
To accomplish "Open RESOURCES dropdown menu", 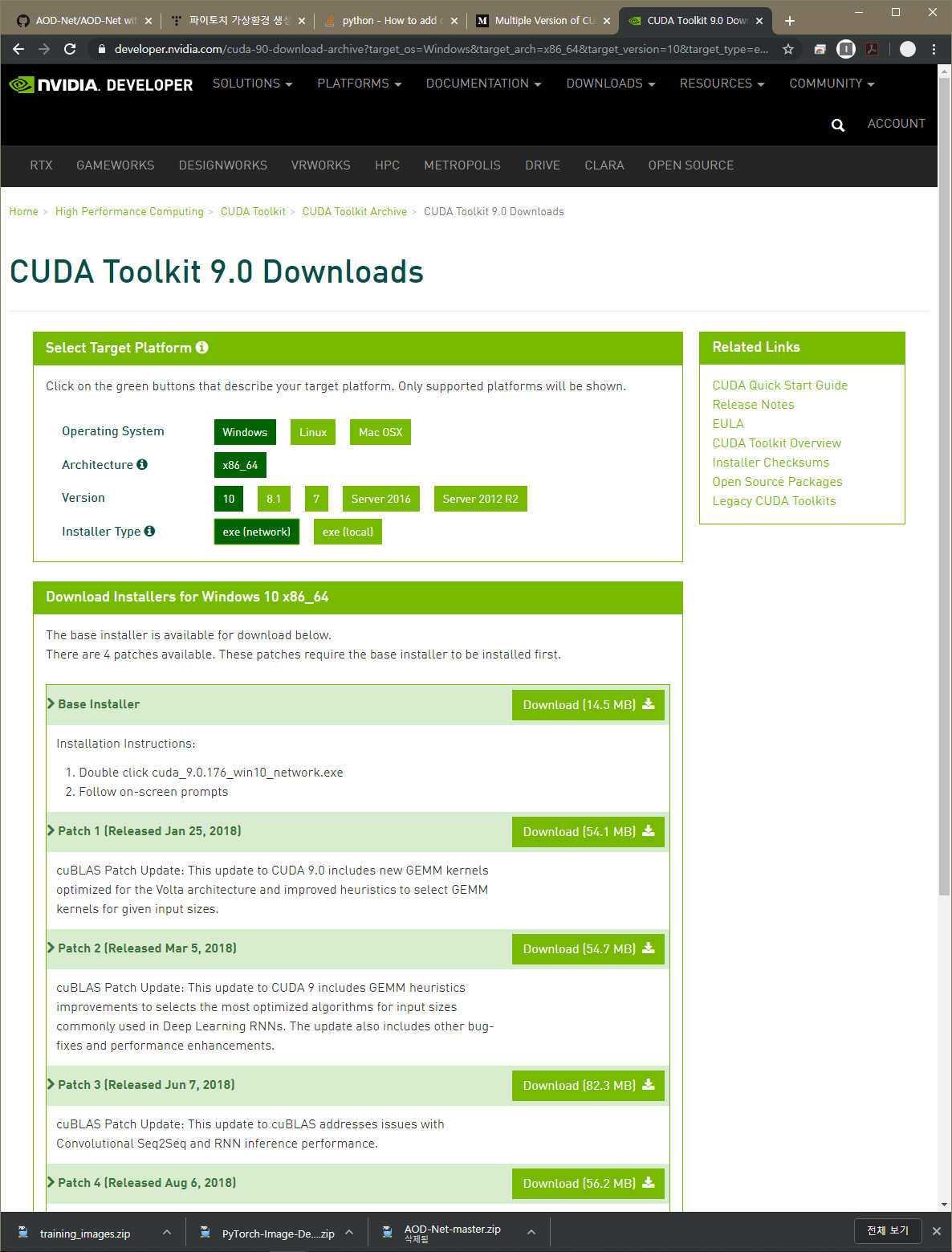I will click(x=722, y=84).
